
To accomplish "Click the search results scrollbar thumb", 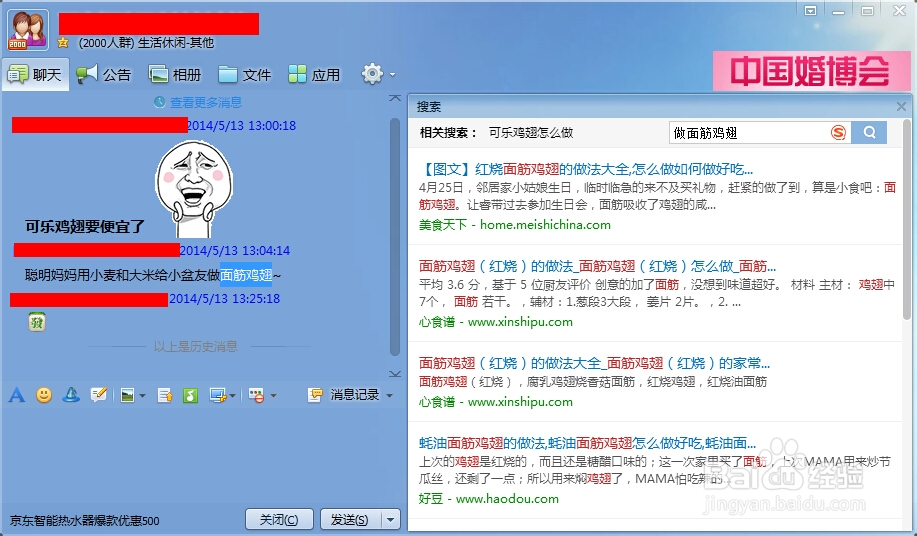I will [907, 219].
